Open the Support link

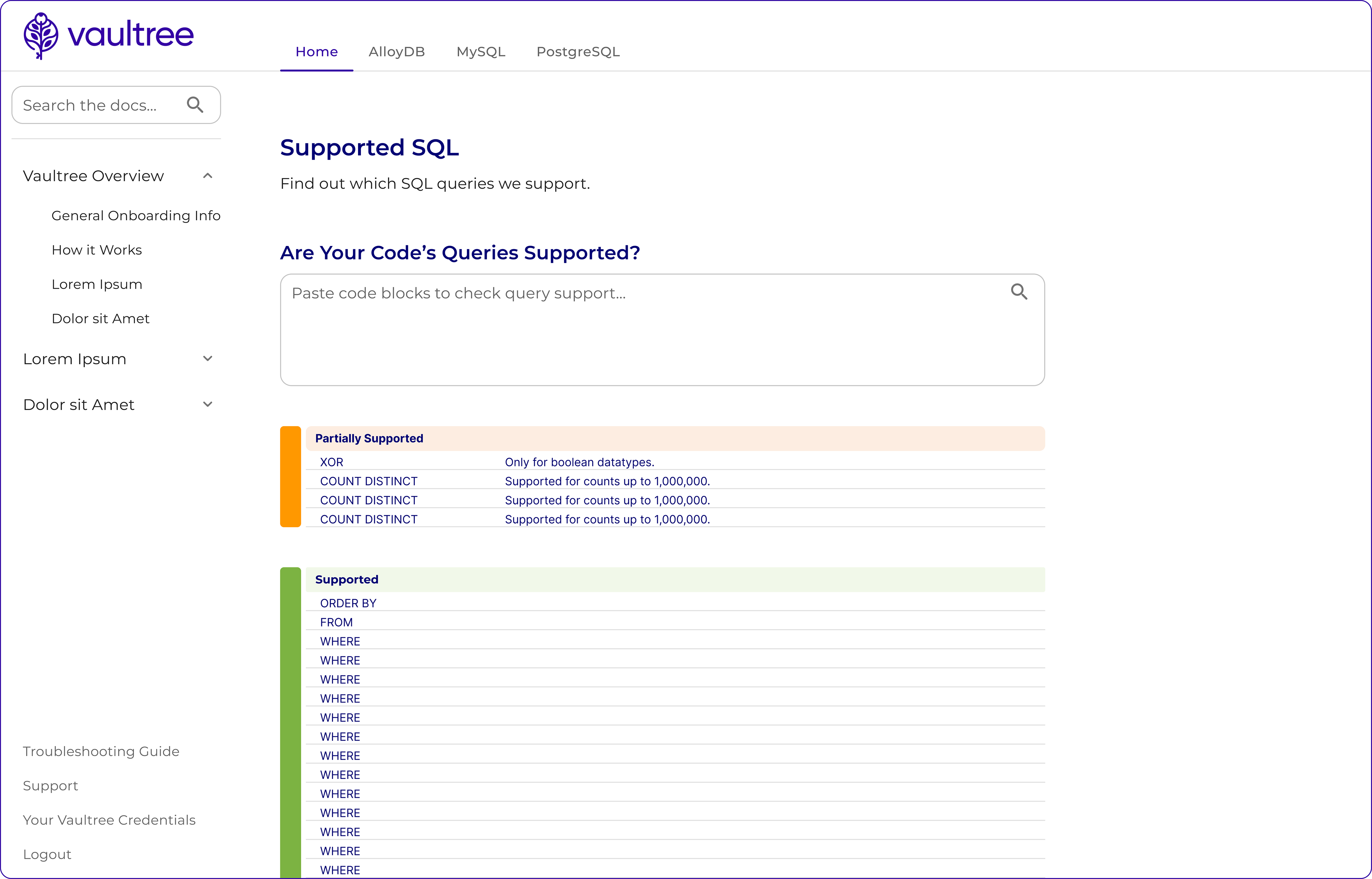50,786
